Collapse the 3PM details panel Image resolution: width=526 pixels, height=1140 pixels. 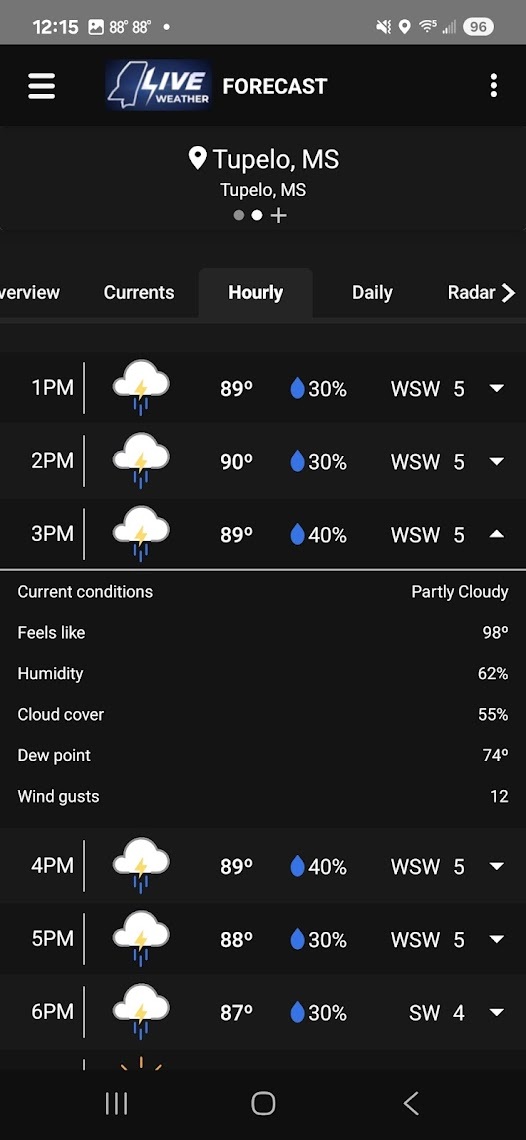497,534
